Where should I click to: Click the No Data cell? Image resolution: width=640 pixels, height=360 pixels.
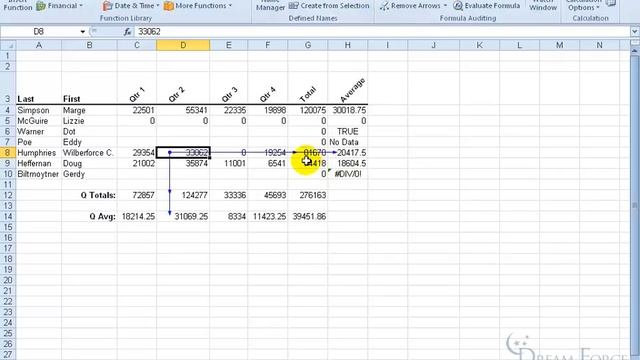coord(347,142)
